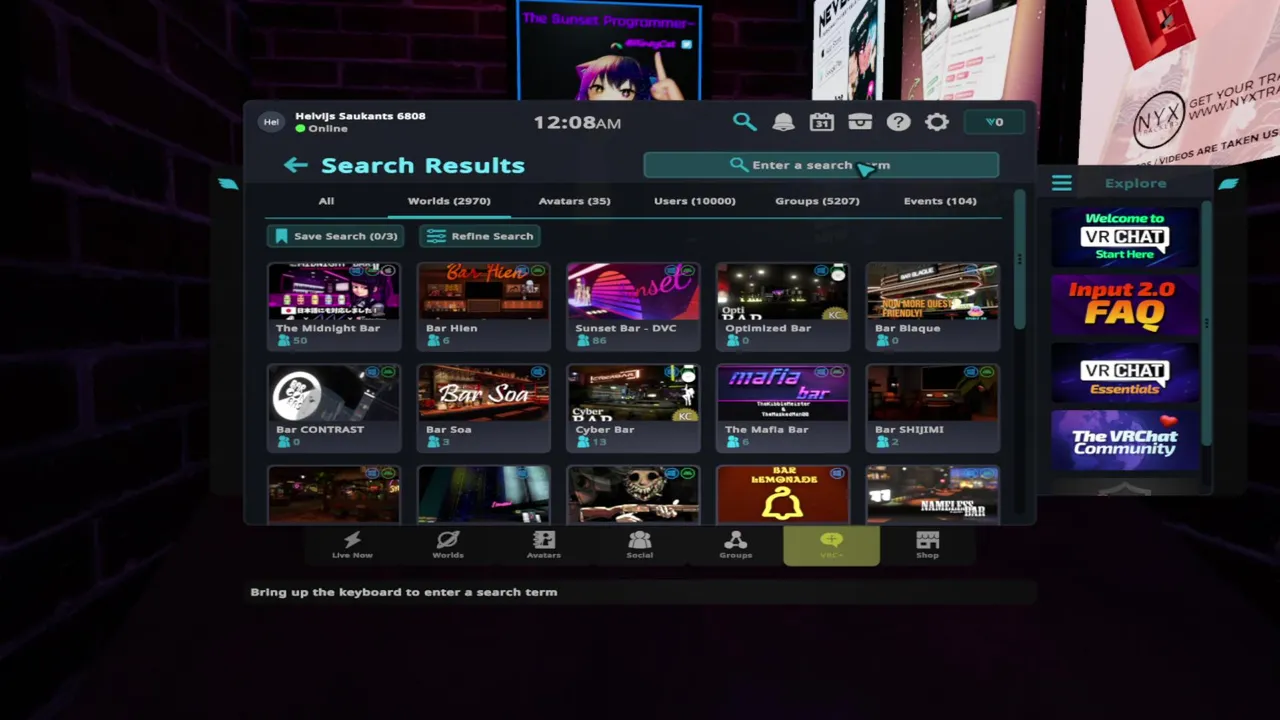
Task: Open Sunset Bar - DVC world
Action: pos(633,306)
